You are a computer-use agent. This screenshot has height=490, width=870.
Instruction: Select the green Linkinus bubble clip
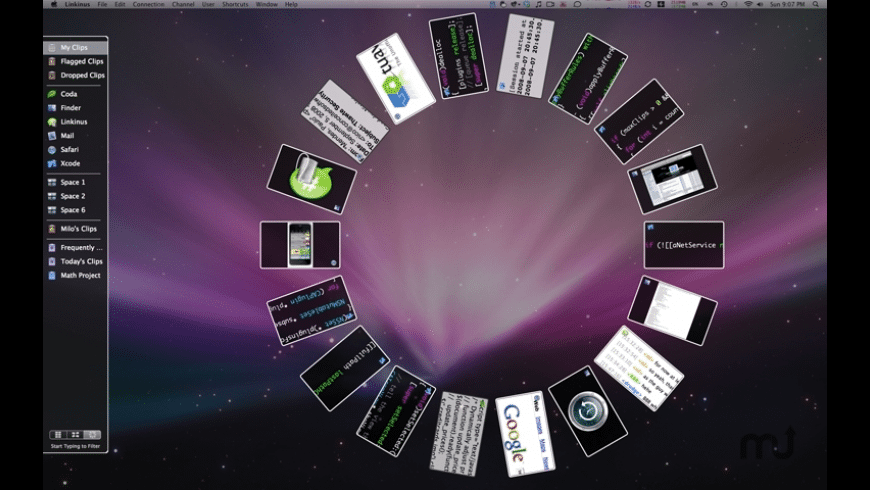pos(311,179)
